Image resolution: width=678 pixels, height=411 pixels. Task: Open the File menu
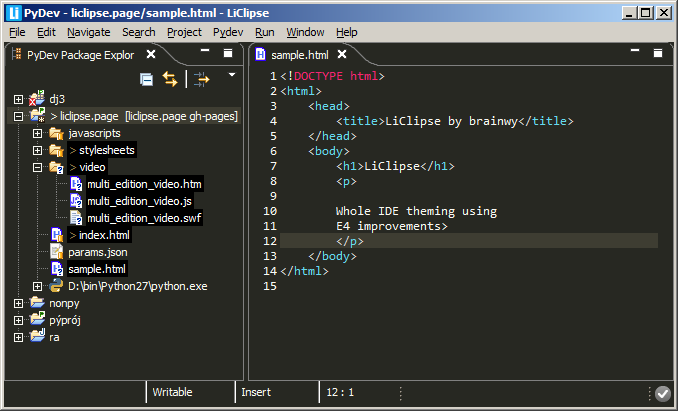pyautogui.click(x=17, y=32)
